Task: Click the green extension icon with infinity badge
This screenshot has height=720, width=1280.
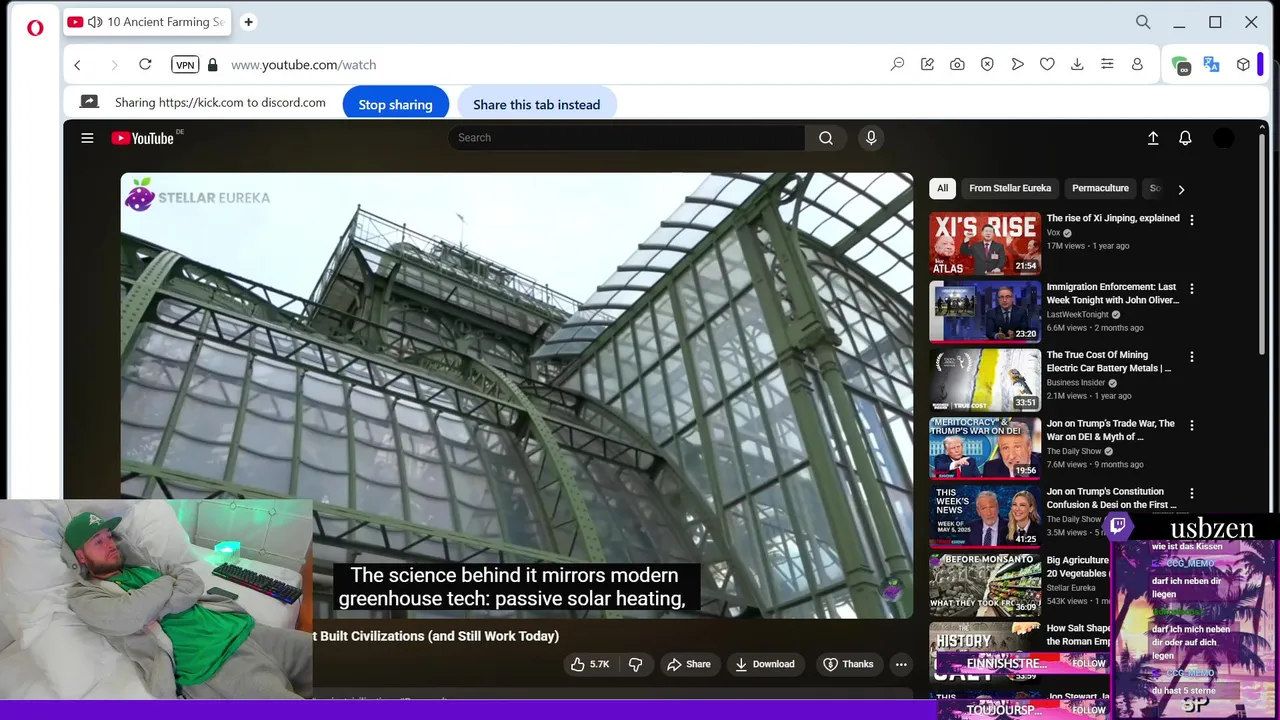Action: pos(1181,66)
